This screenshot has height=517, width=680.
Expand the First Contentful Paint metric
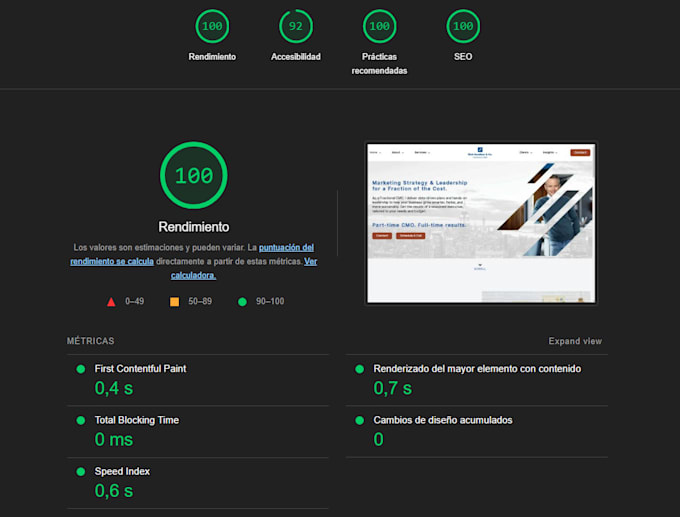pyautogui.click(x=140, y=369)
